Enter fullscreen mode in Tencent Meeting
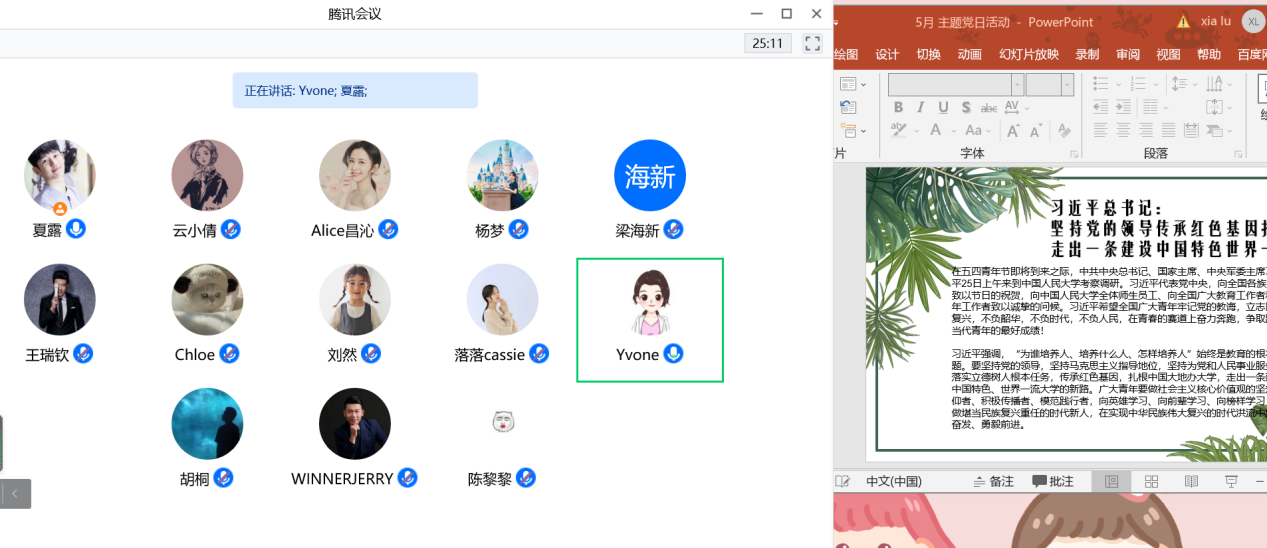The image size is (1267, 548). click(812, 43)
